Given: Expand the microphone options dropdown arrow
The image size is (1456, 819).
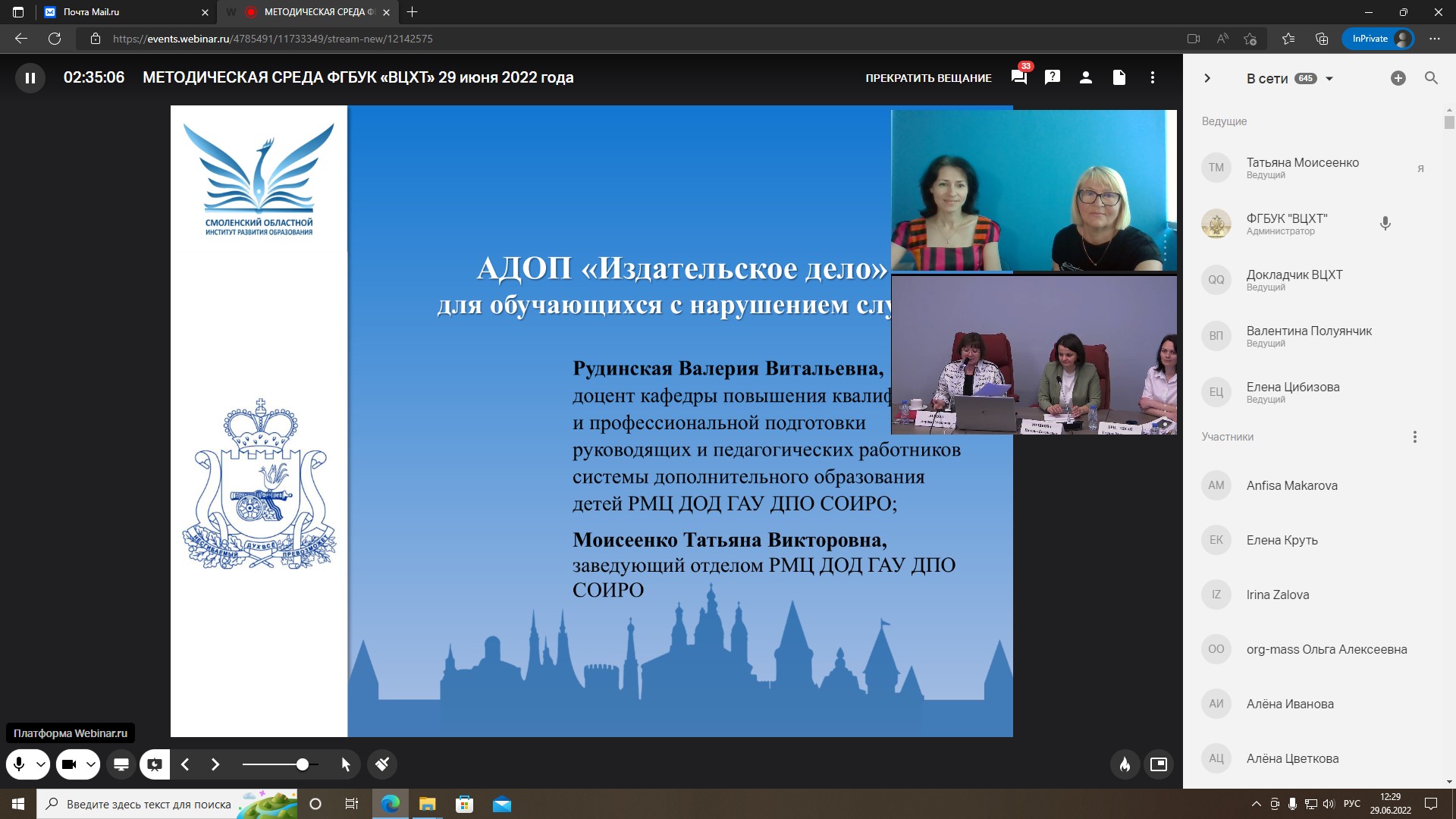Looking at the screenshot, I should tap(41, 764).
